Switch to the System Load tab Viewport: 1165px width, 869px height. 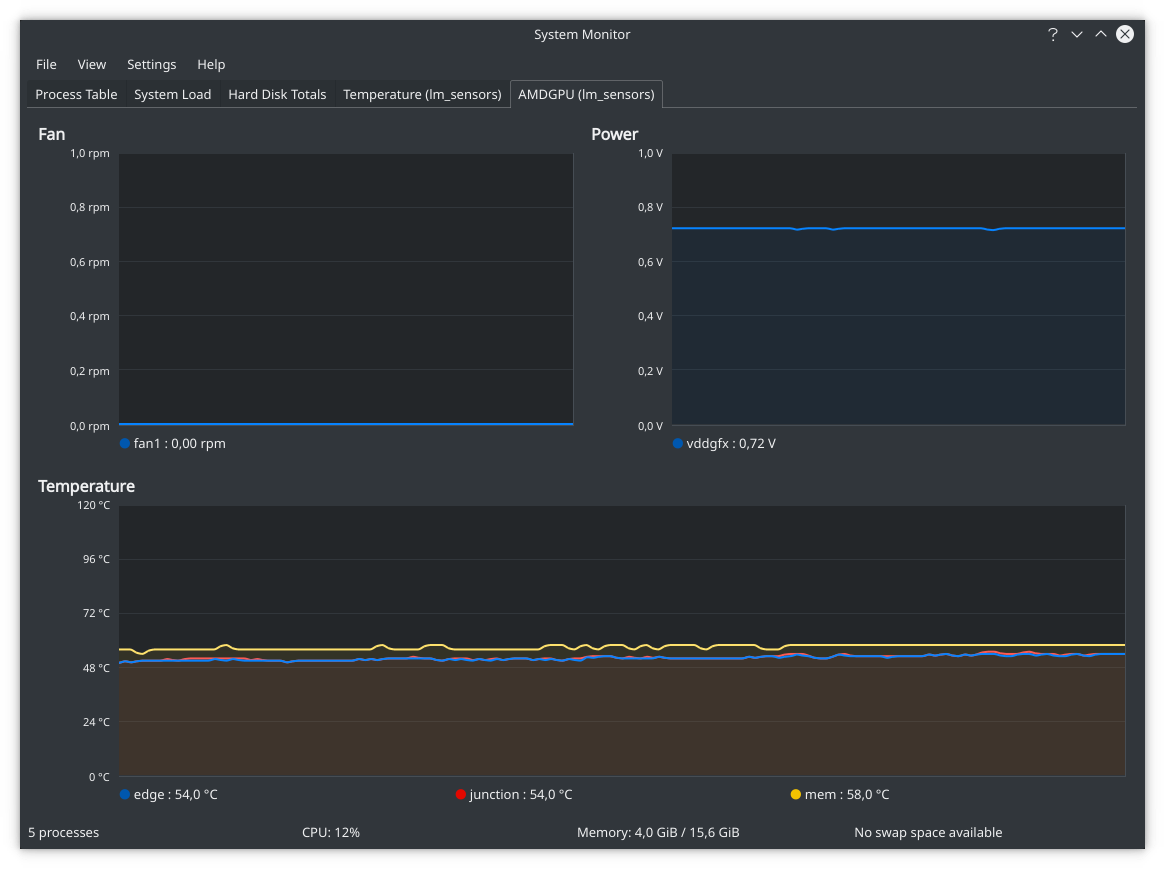[x=172, y=94]
